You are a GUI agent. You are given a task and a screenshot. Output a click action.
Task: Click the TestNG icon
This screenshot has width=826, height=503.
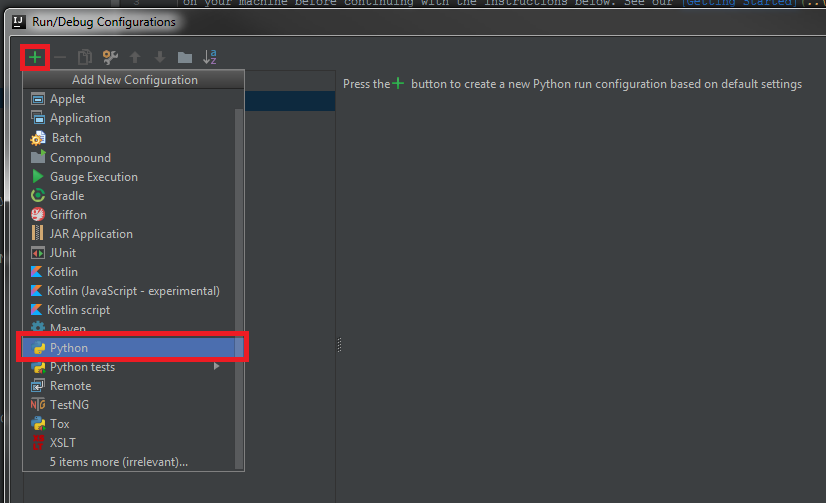[38, 405]
